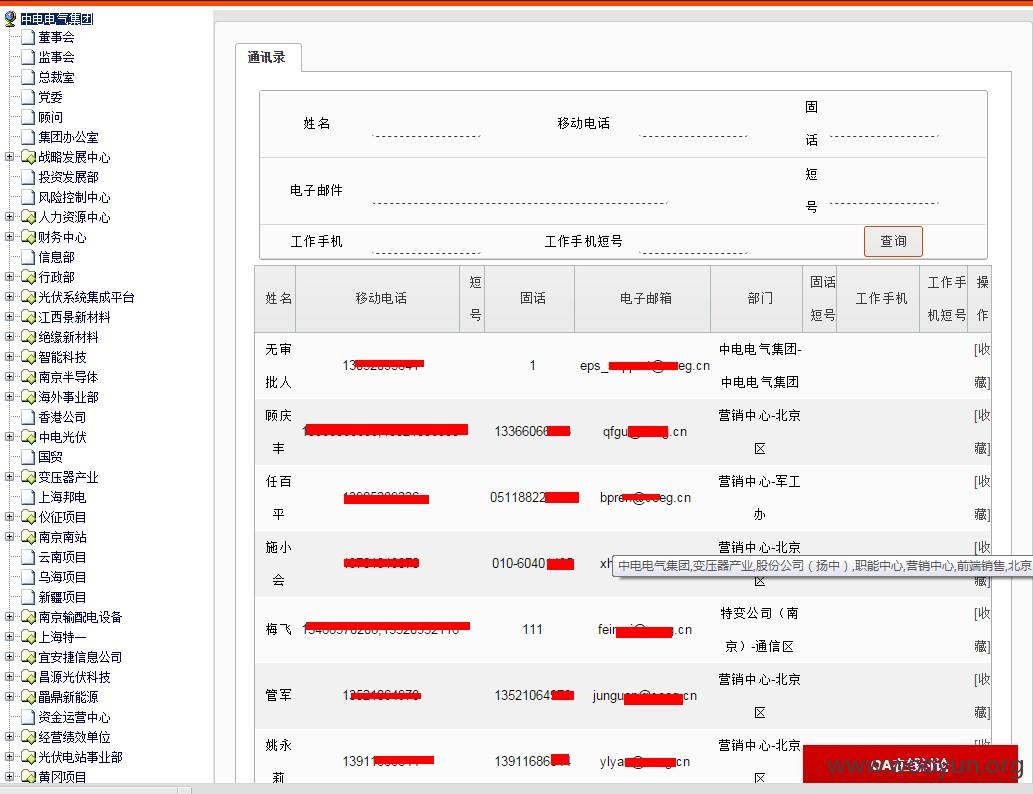Viewport: 1033px width, 794px height.
Task: Select the 黄冈项目 tree item
Action: (x=62, y=777)
